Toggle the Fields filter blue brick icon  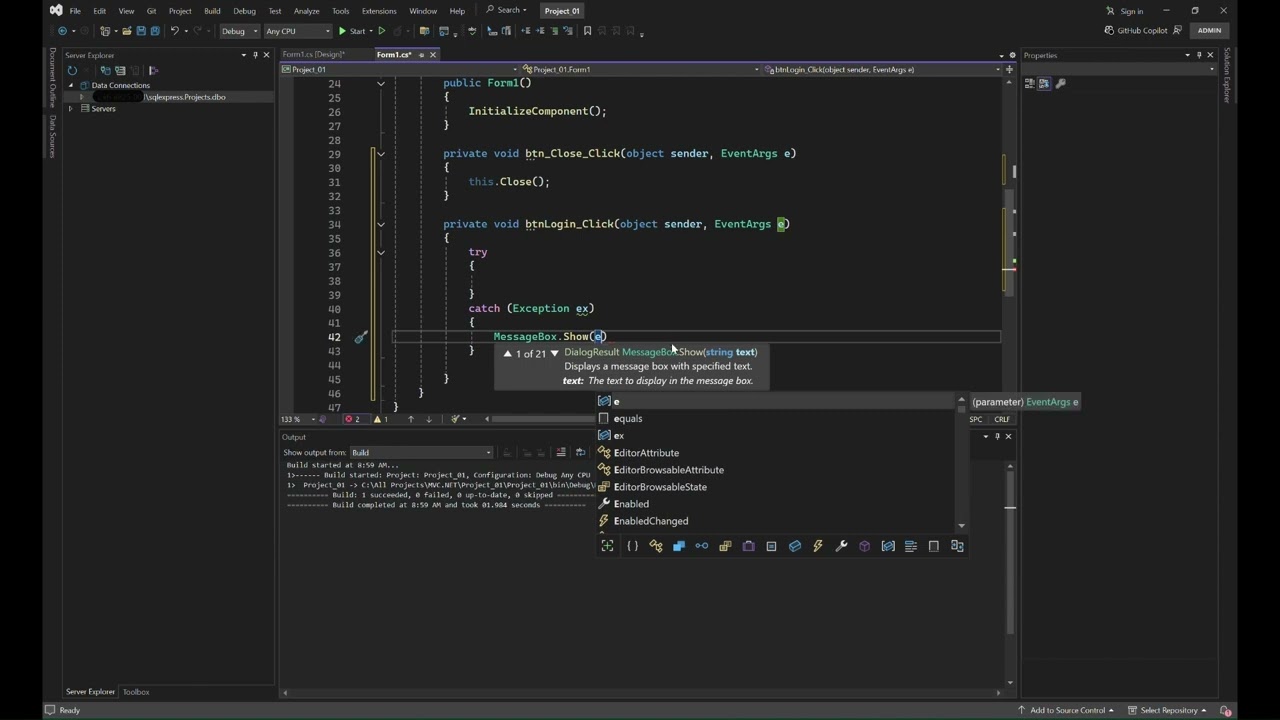795,546
